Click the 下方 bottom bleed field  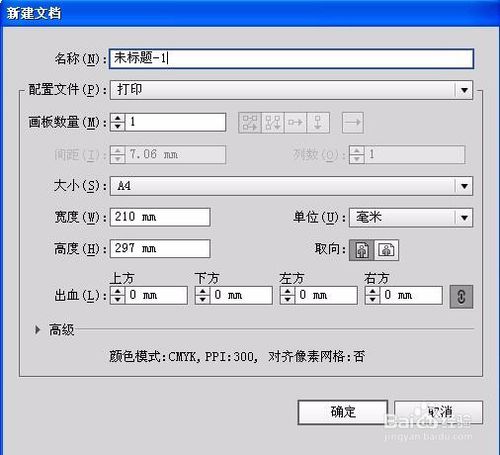pyautogui.click(x=241, y=295)
